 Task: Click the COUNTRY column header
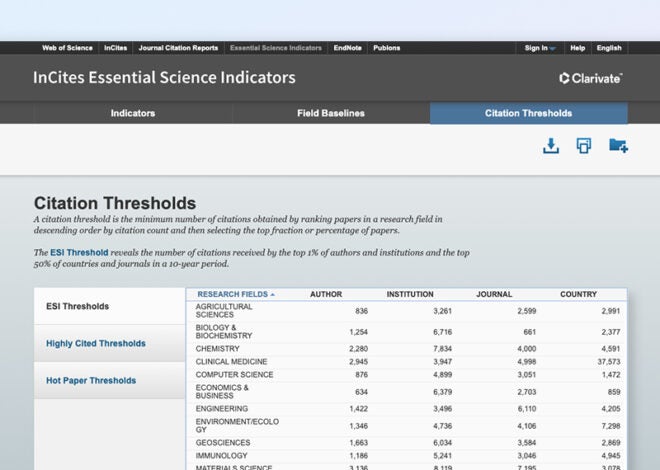point(578,295)
